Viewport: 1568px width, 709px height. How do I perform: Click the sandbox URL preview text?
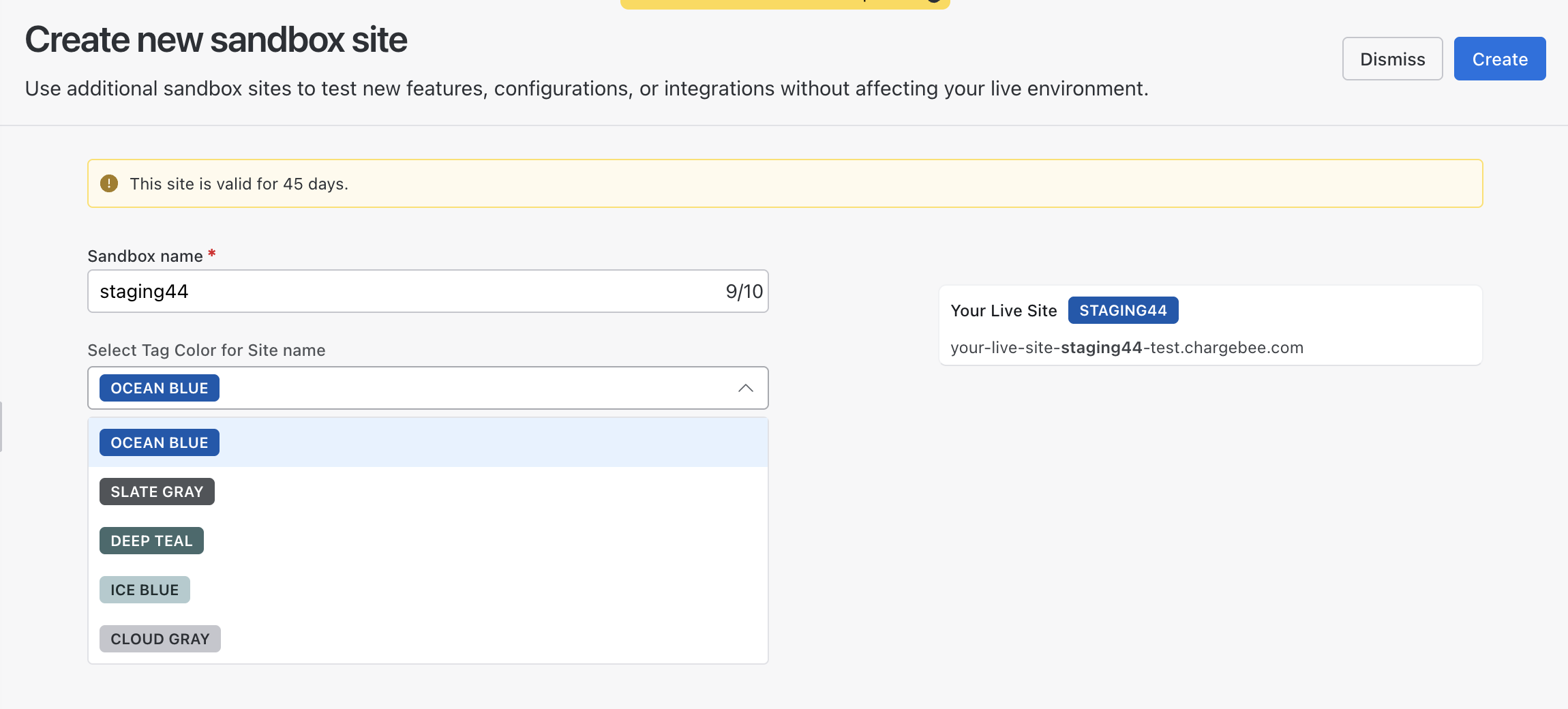1126,348
